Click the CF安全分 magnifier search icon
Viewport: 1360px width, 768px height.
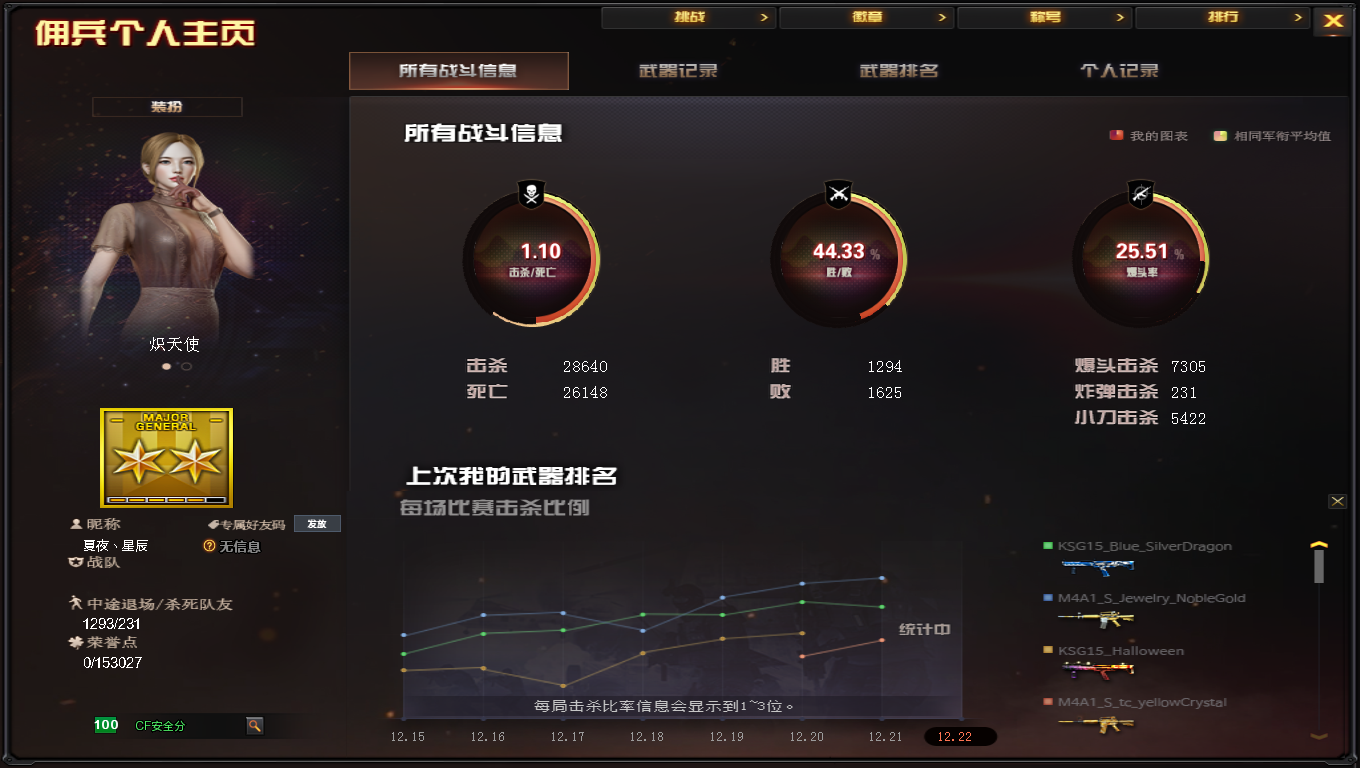pos(255,725)
